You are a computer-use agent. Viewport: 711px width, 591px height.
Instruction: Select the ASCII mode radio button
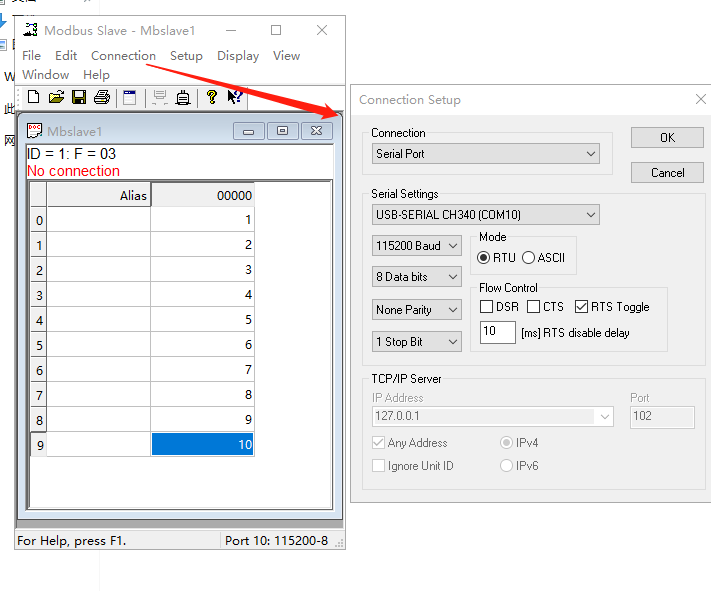coord(529,258)
